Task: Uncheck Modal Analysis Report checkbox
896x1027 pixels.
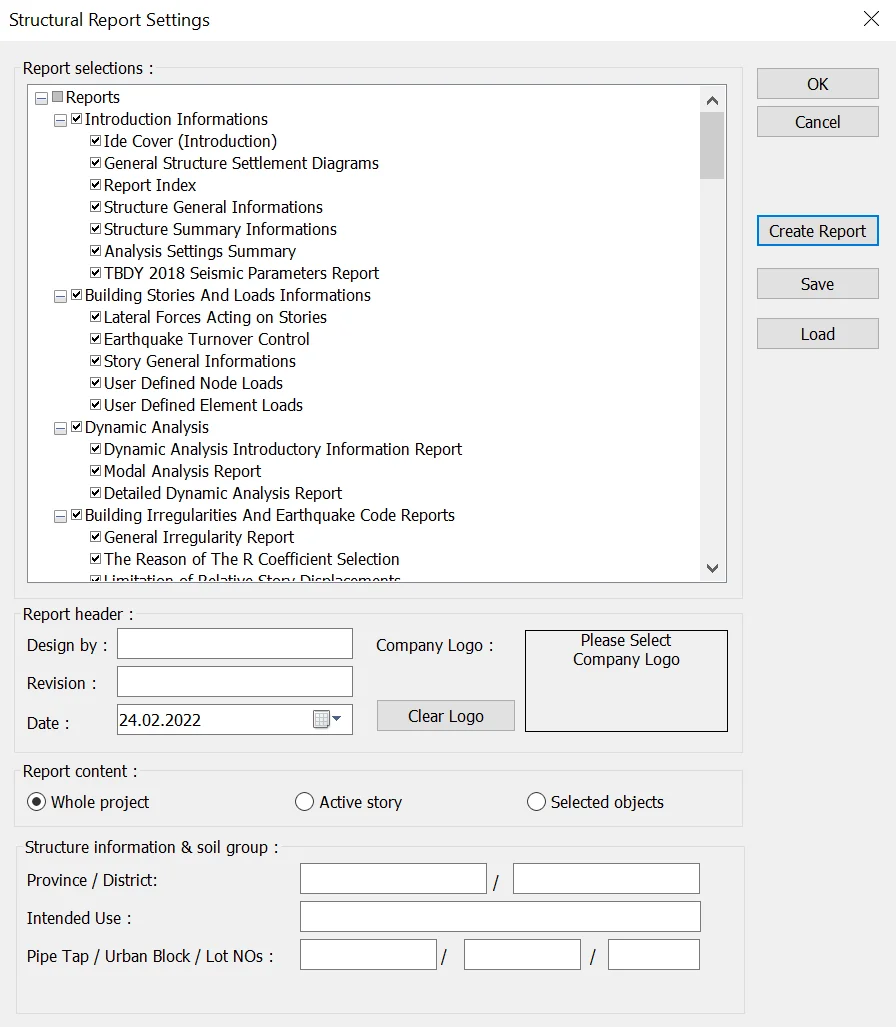Action: tap(96, 471)
